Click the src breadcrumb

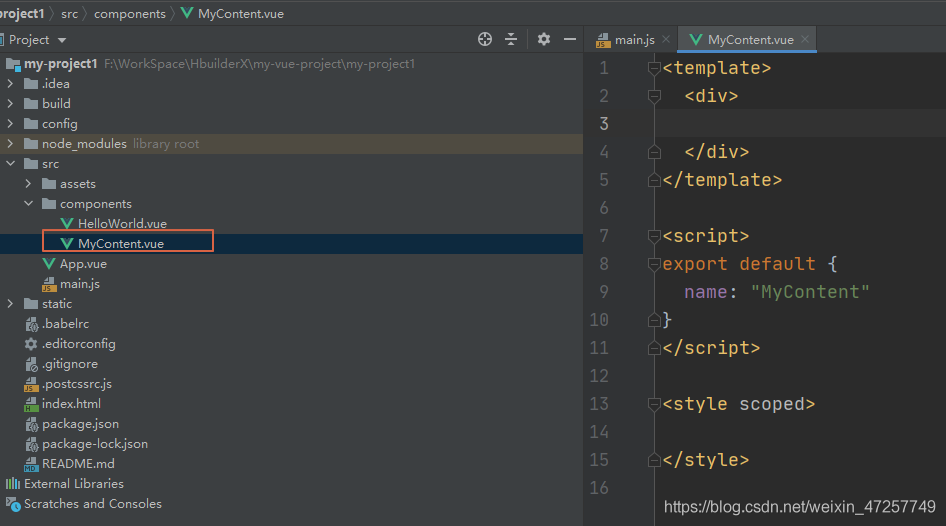click(x=69, y=13)
